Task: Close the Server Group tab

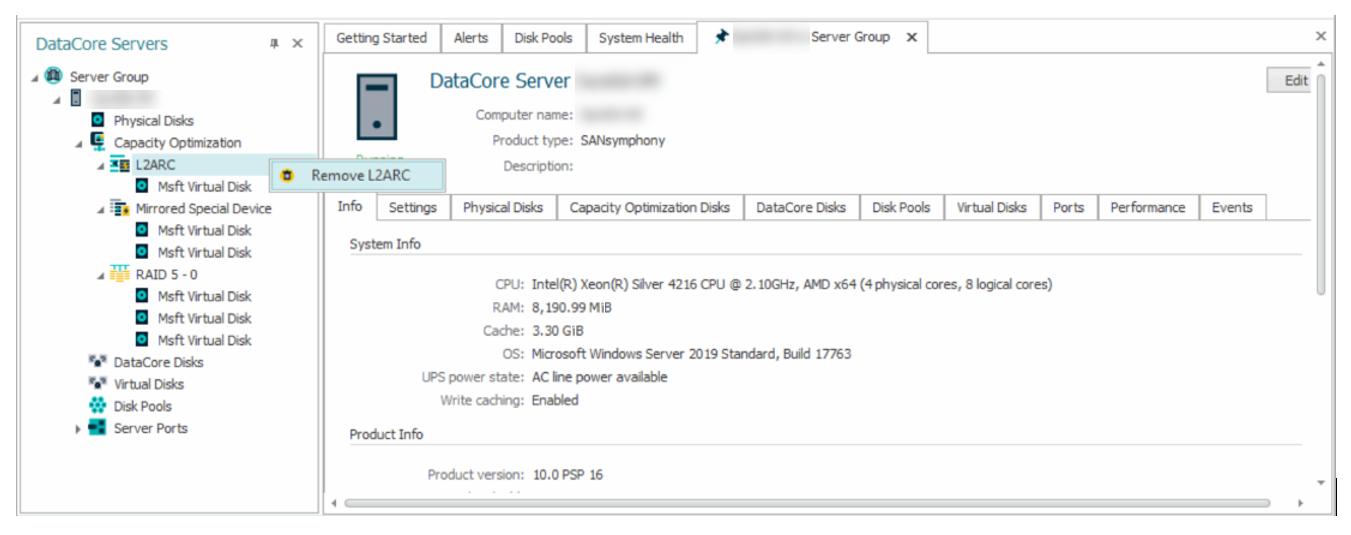Action: (x=911, y=37)
